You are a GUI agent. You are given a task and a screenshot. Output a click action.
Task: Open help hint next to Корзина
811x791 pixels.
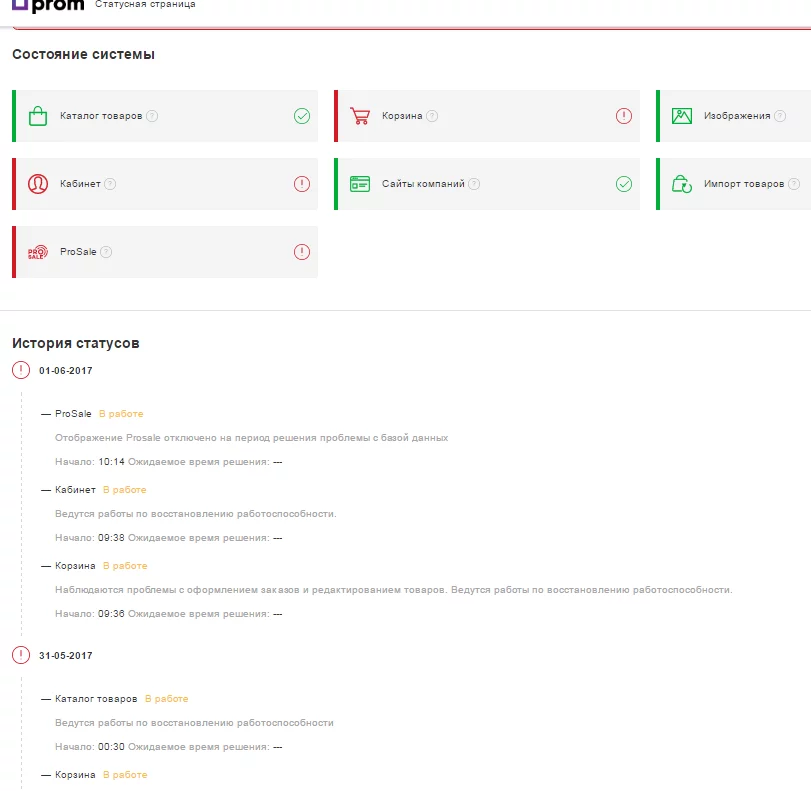point(432,116)
